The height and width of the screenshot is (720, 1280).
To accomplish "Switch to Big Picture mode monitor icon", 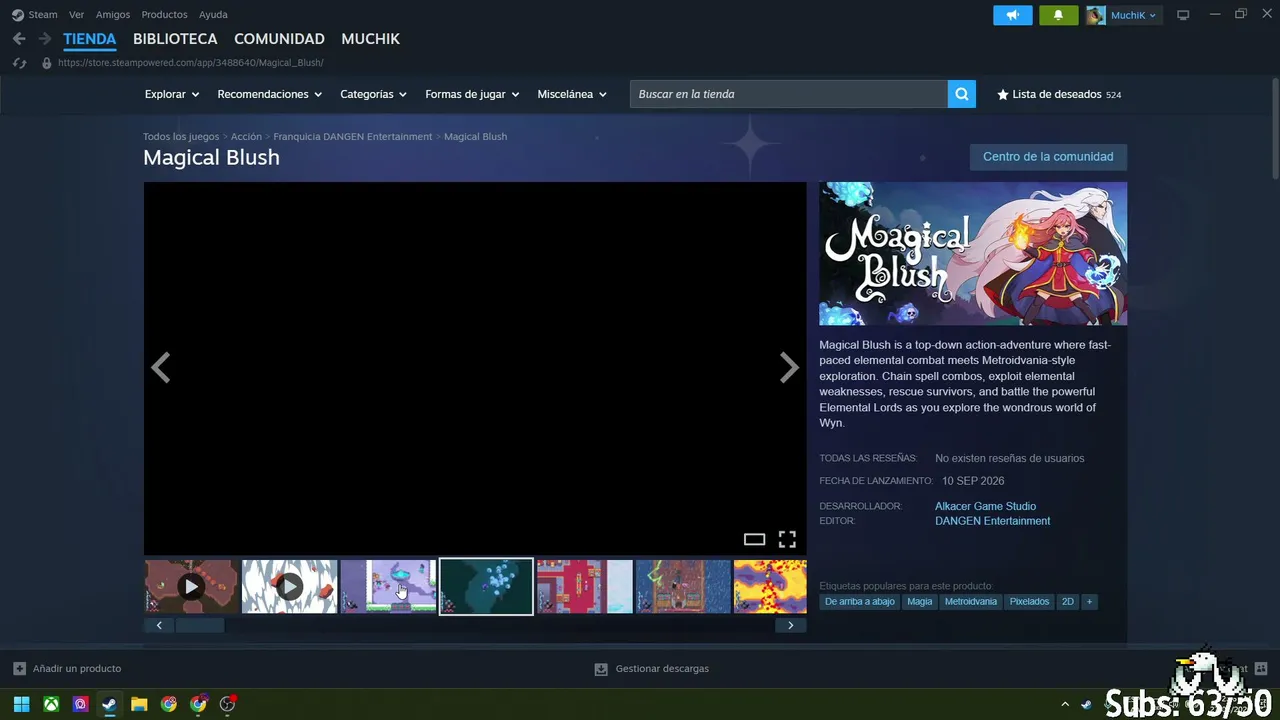I will [x=1183, y=15].
